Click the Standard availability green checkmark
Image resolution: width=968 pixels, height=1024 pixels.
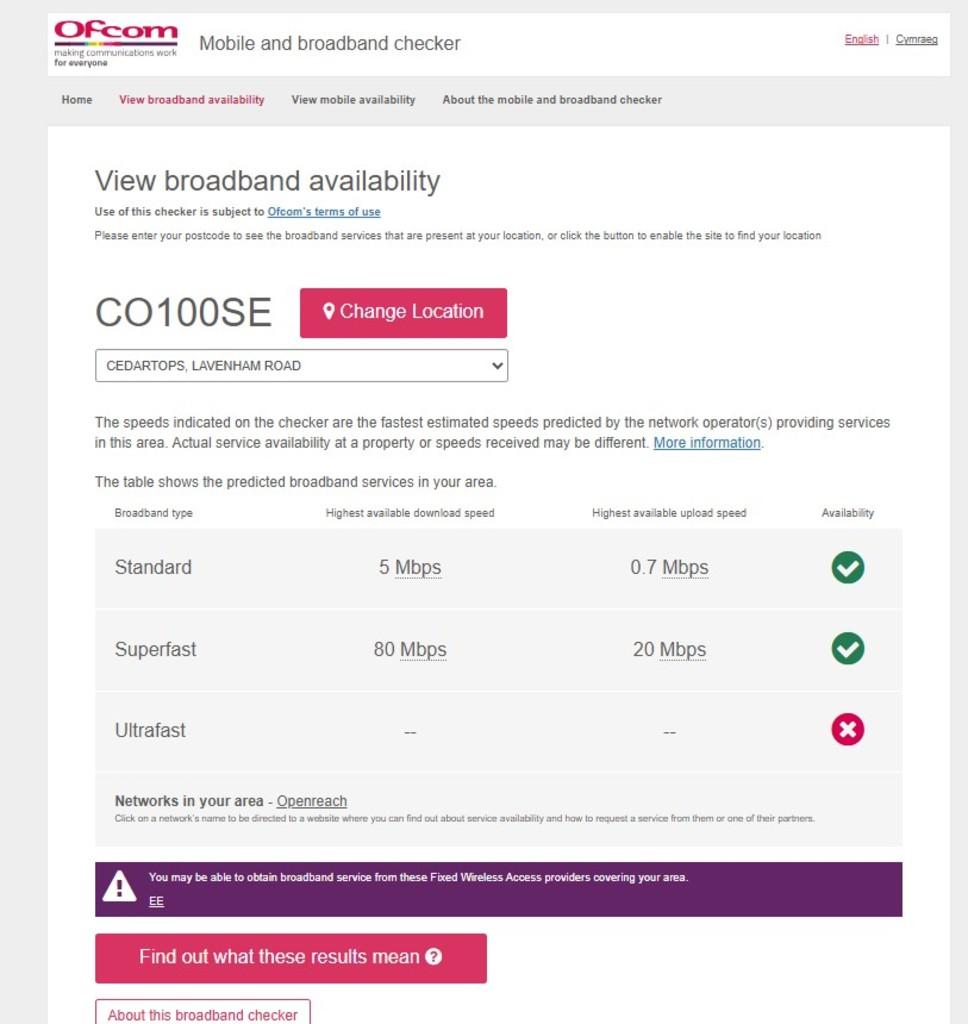point(847,567)
